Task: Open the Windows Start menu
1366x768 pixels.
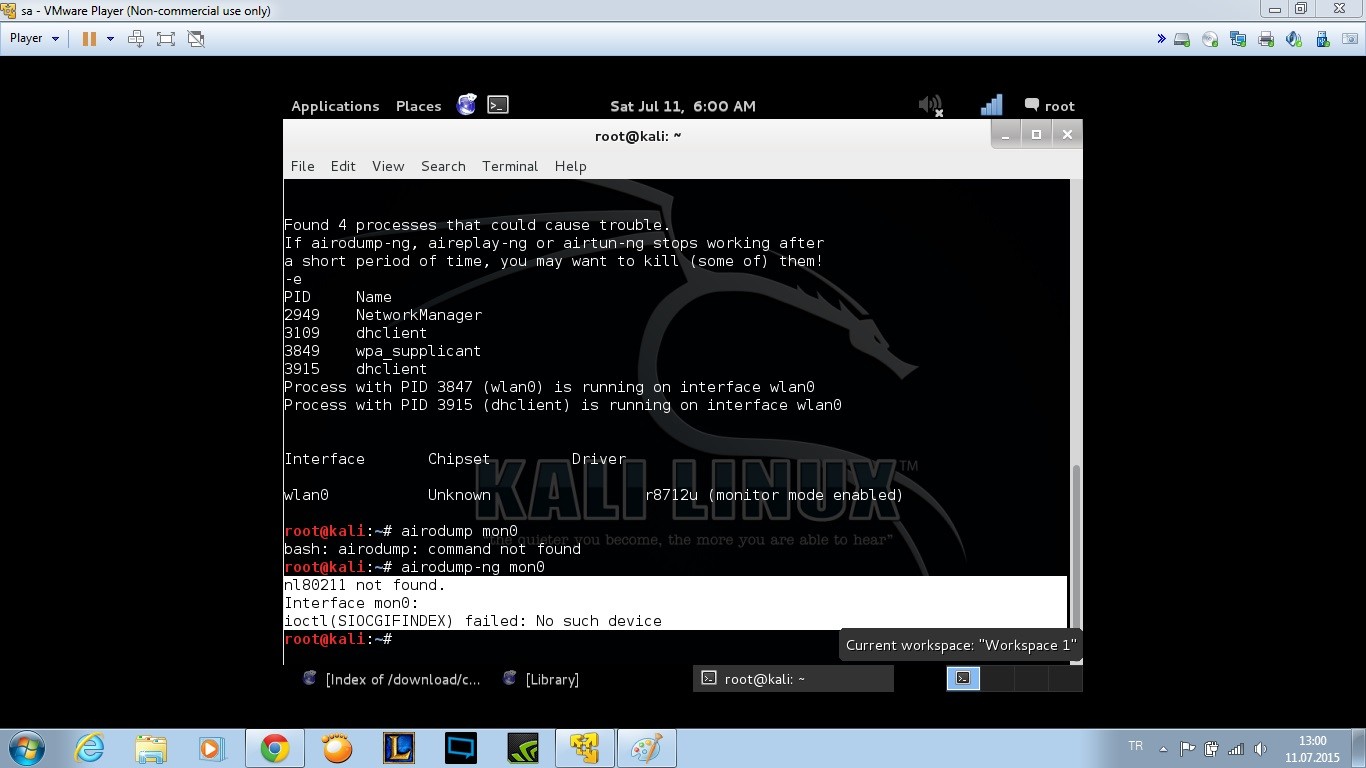Action: coord(26,748)
